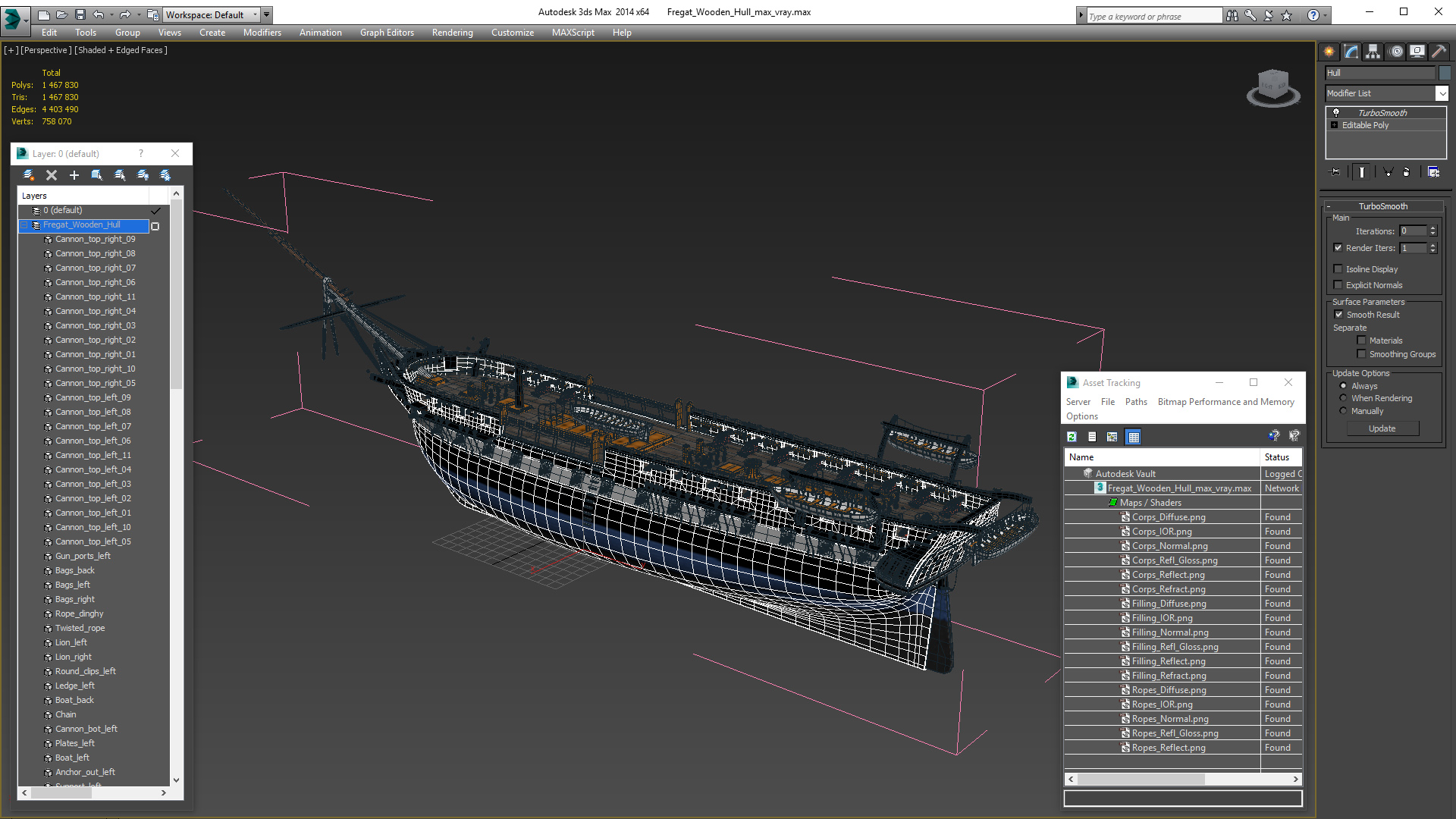Open the viewport [+] general menu

pos(11,50)
